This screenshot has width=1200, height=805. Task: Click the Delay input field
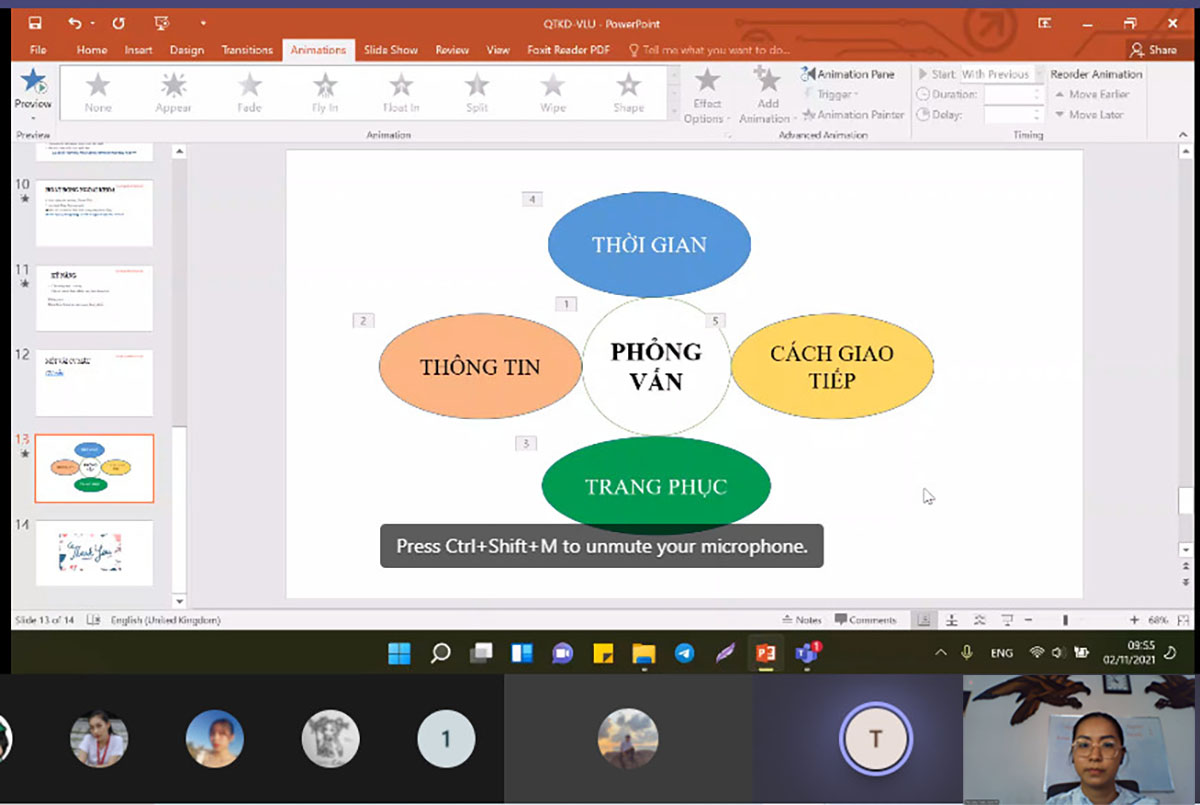tap(1014, 115)
